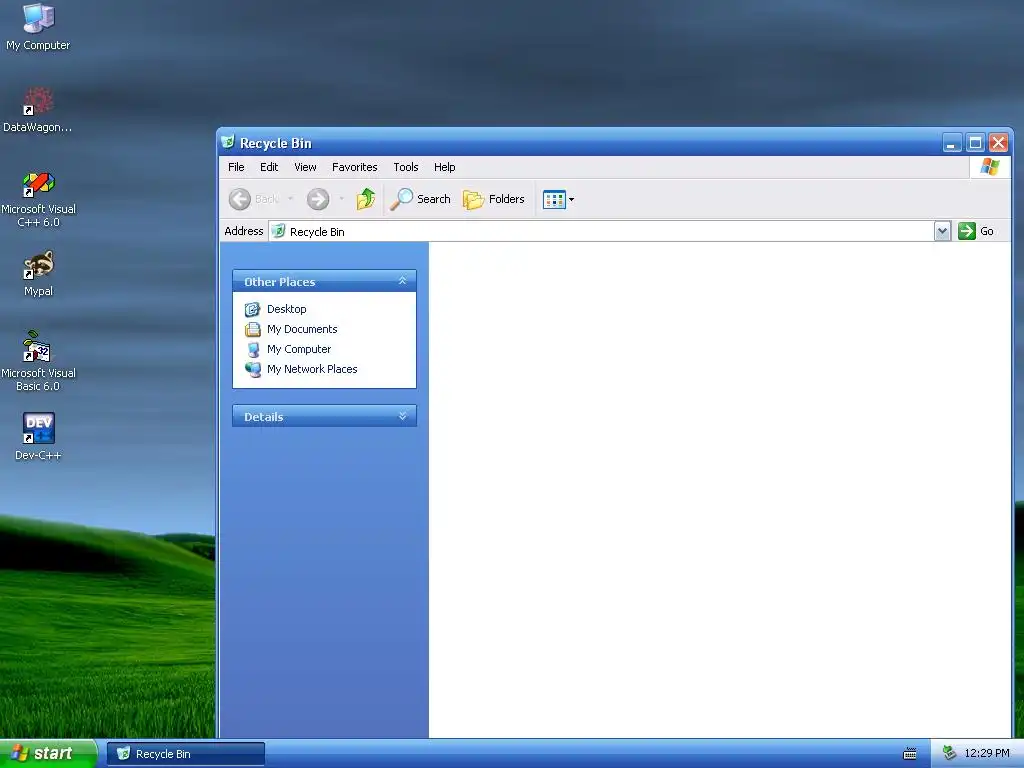Go up one folder level
This screenshot has height=768, width=1024.
click(x=366, y=199)
